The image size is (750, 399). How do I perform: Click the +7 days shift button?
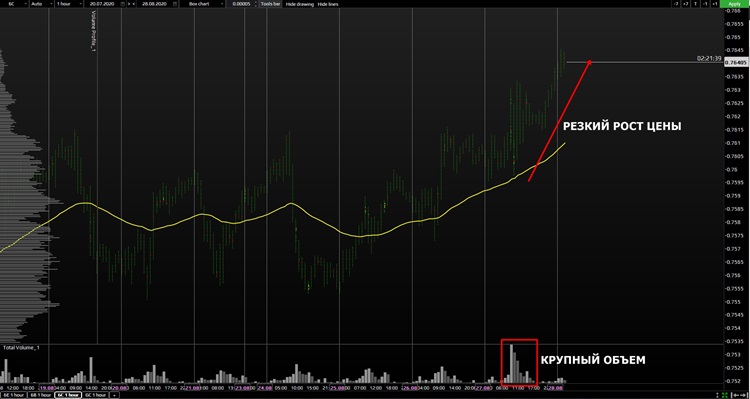tap(685, 3)
